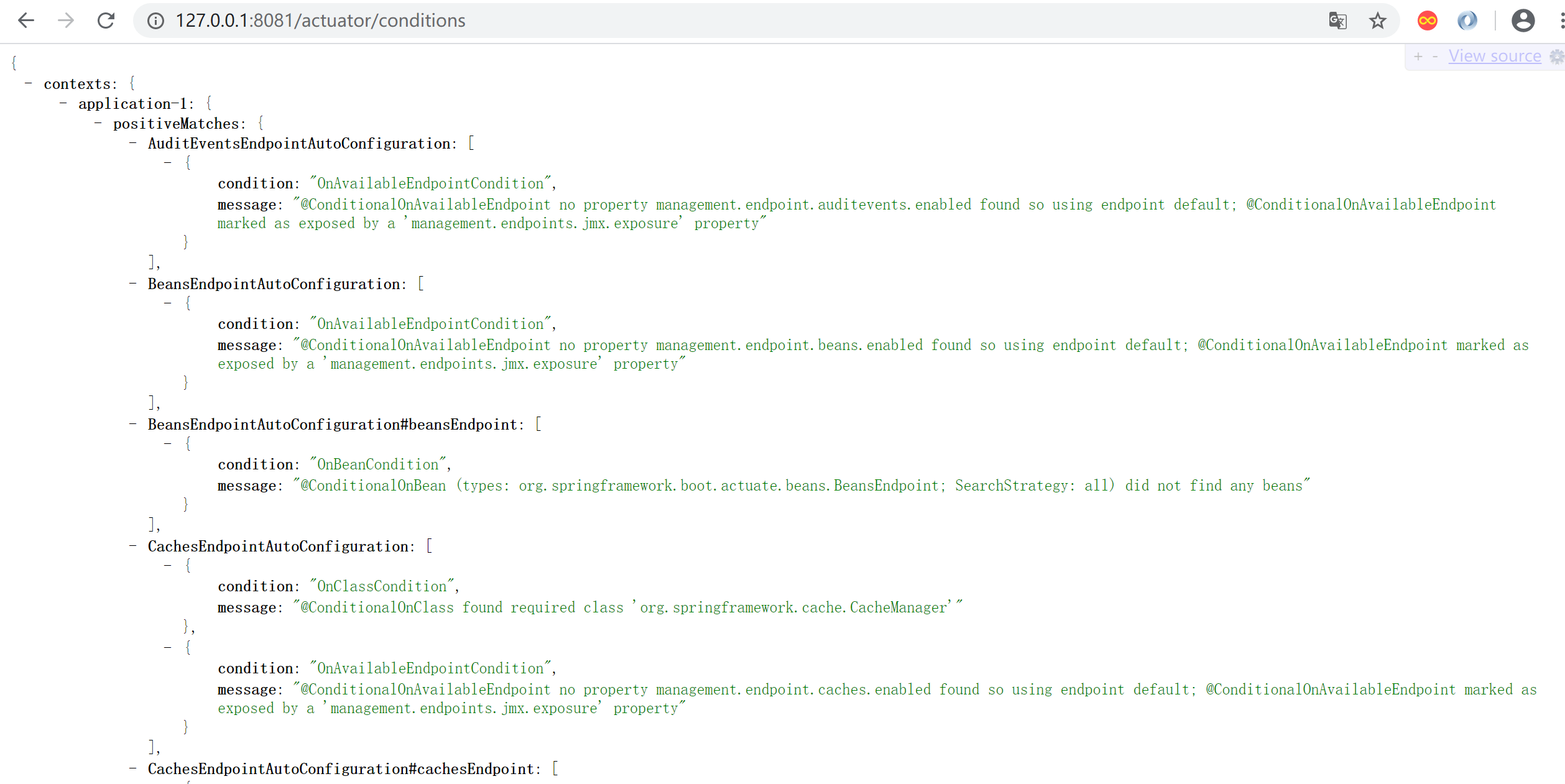The width and height of the screenshot is (1565, 784).
Task: Click the browser extensions puzzle icon
Action: coord(1467,20)
